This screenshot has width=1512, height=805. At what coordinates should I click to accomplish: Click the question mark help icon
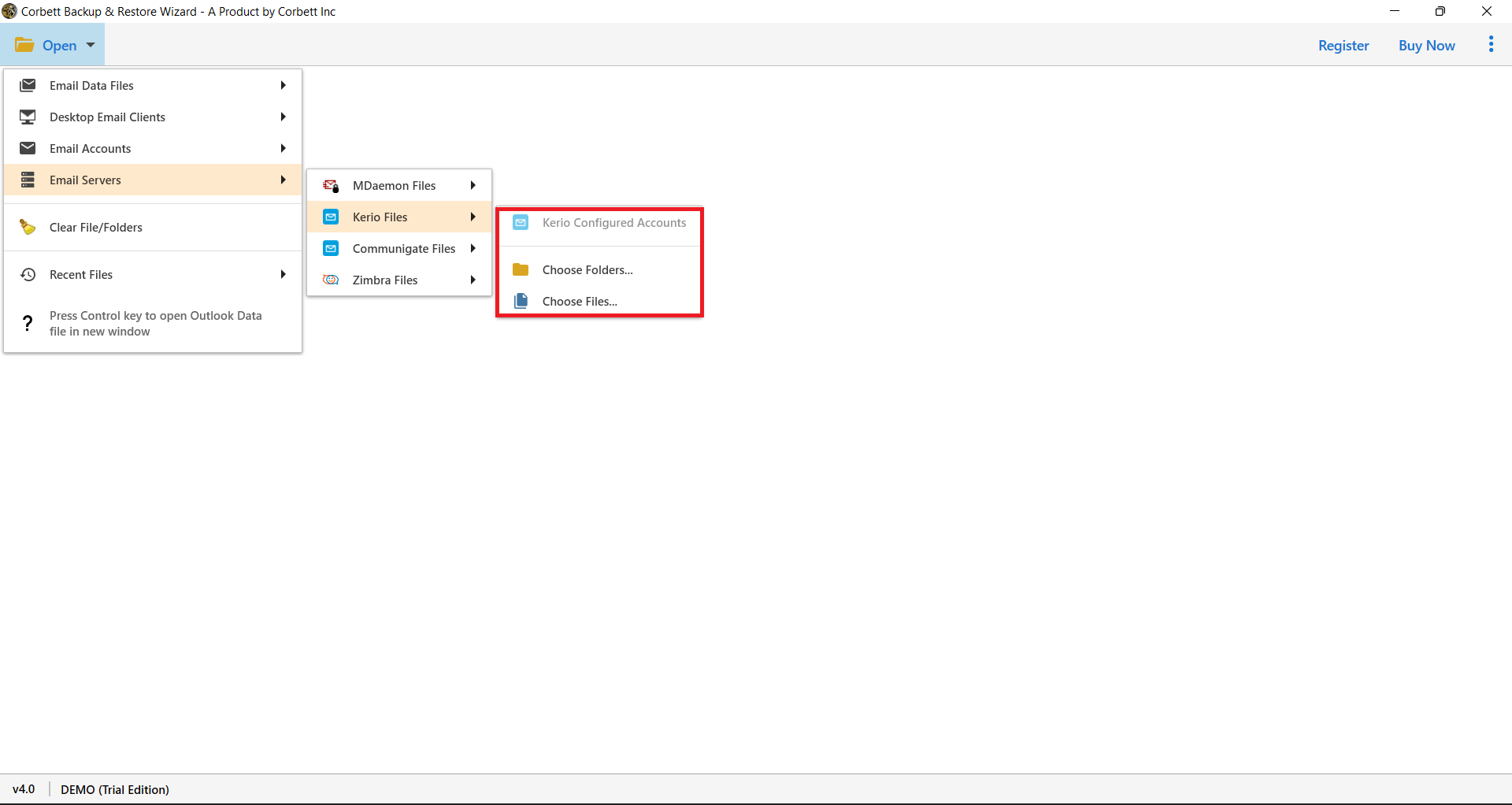click(28, 323)
